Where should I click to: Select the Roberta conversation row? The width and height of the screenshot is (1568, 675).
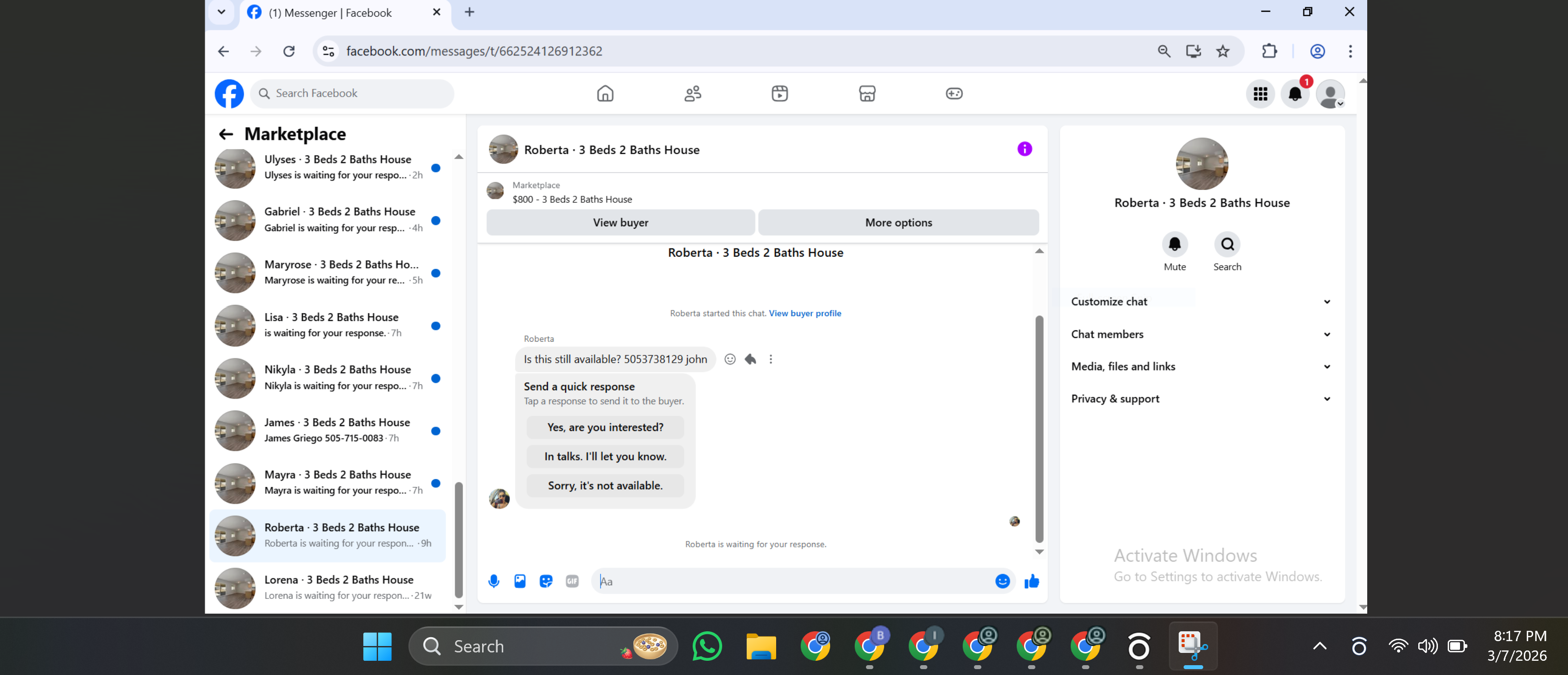tap(327, 536)
